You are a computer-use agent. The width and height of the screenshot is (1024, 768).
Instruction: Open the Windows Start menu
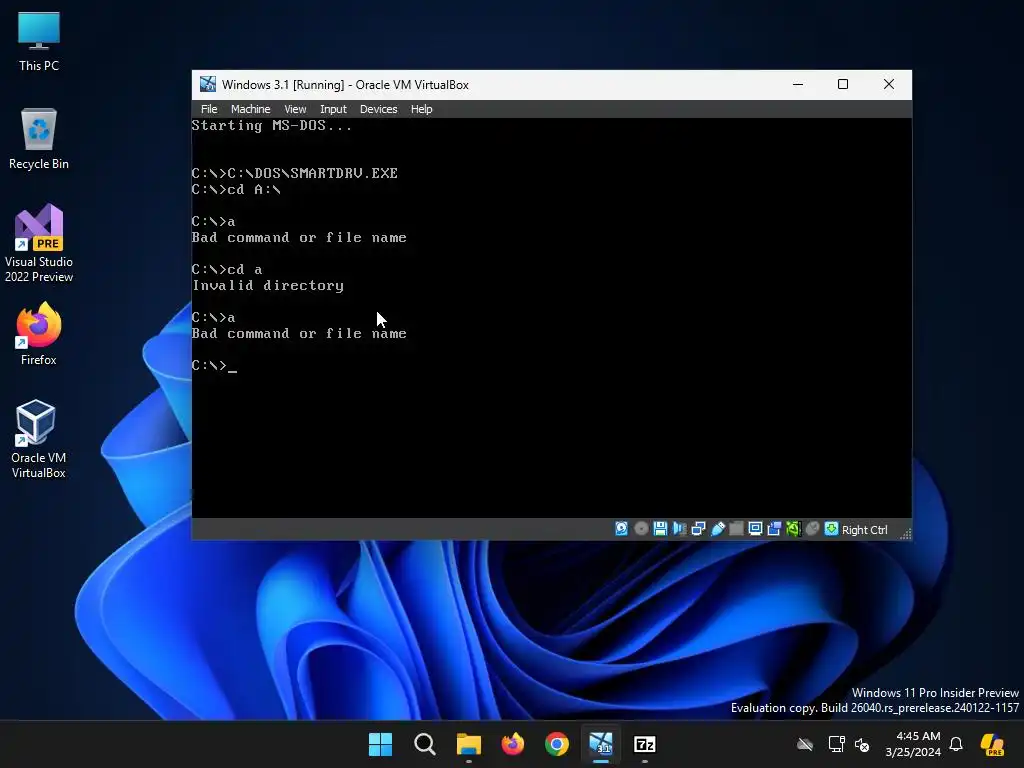point(380,744)
